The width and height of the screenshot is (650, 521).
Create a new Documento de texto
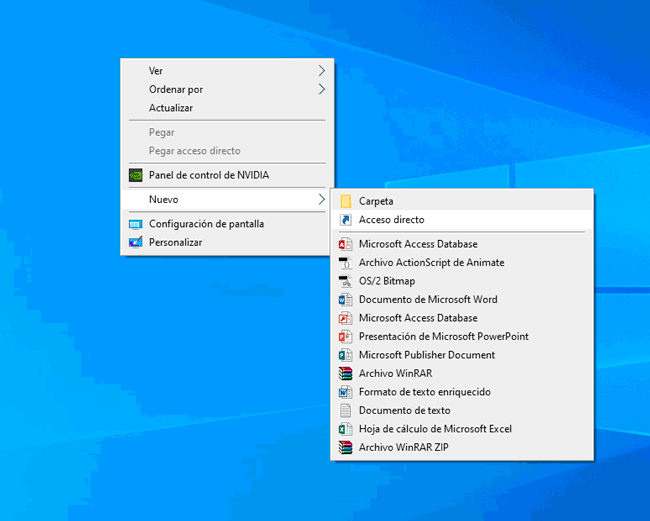click(x=462, y=410)
